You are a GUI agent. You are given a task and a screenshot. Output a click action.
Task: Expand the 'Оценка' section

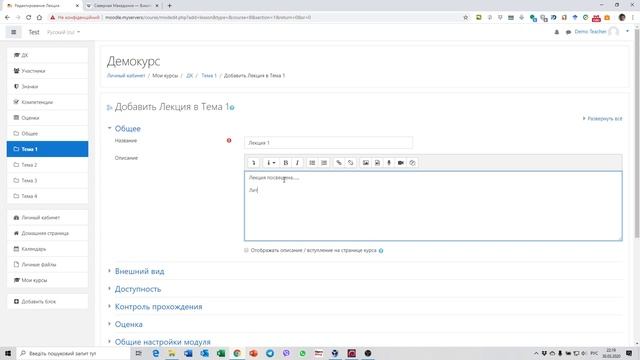129,324
